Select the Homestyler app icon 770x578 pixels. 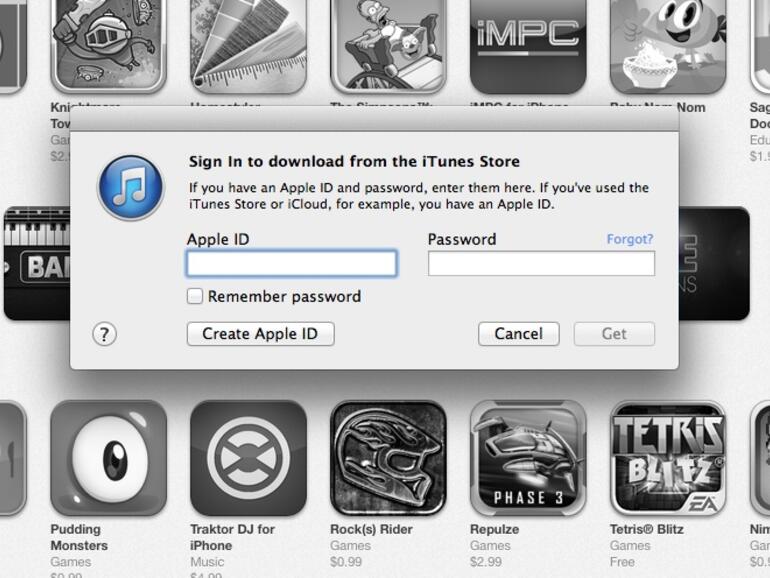[x=248, y=47]
